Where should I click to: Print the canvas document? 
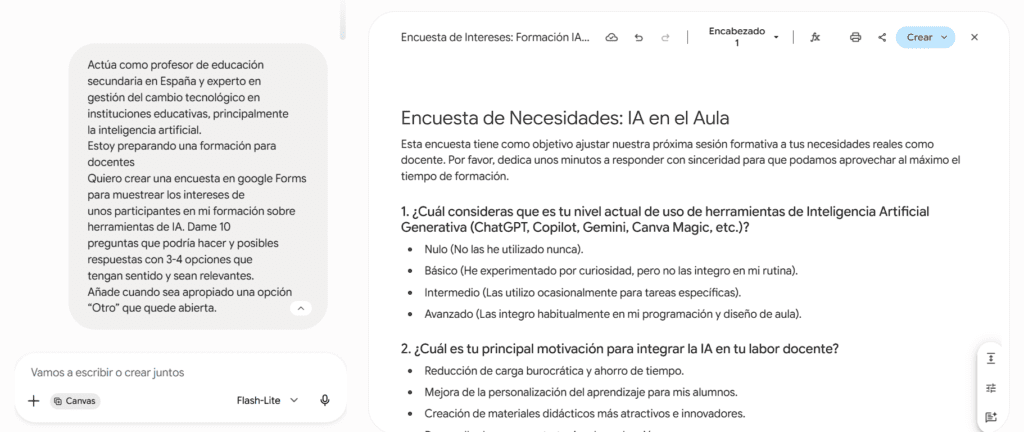[x=856, y=38]
